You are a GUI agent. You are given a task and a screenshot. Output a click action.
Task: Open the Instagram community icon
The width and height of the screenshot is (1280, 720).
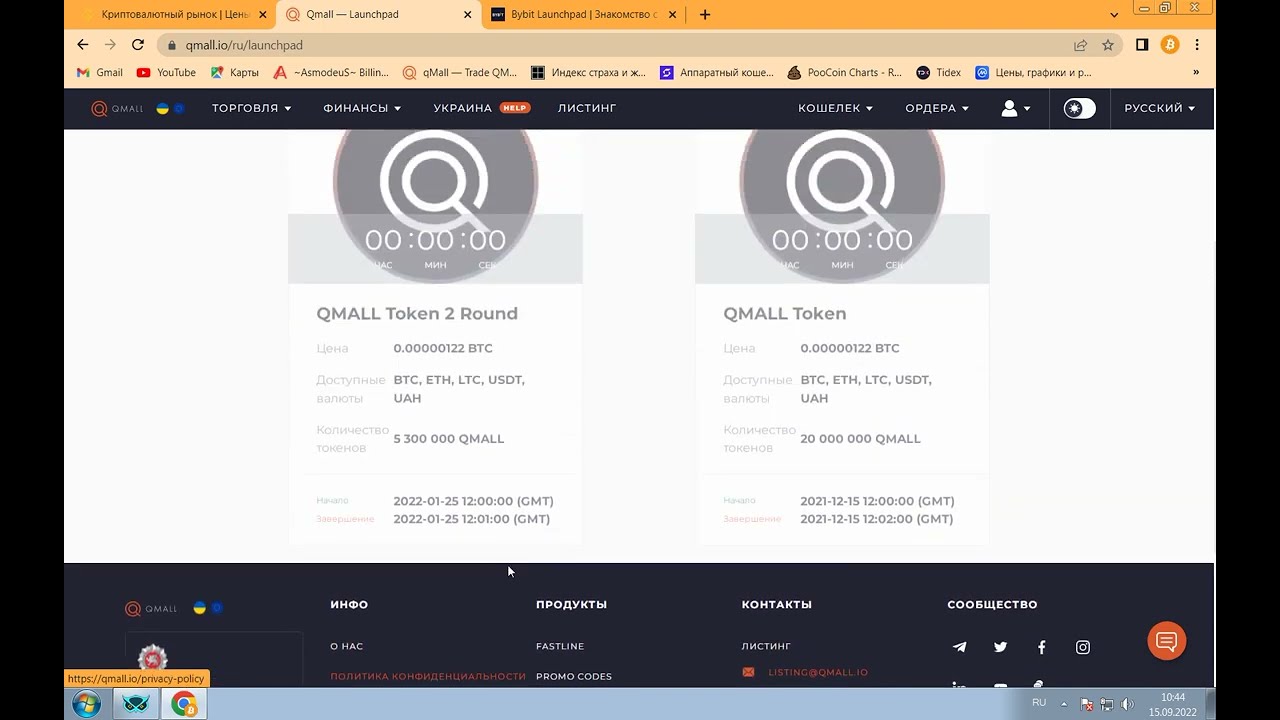click(1082, 647)
